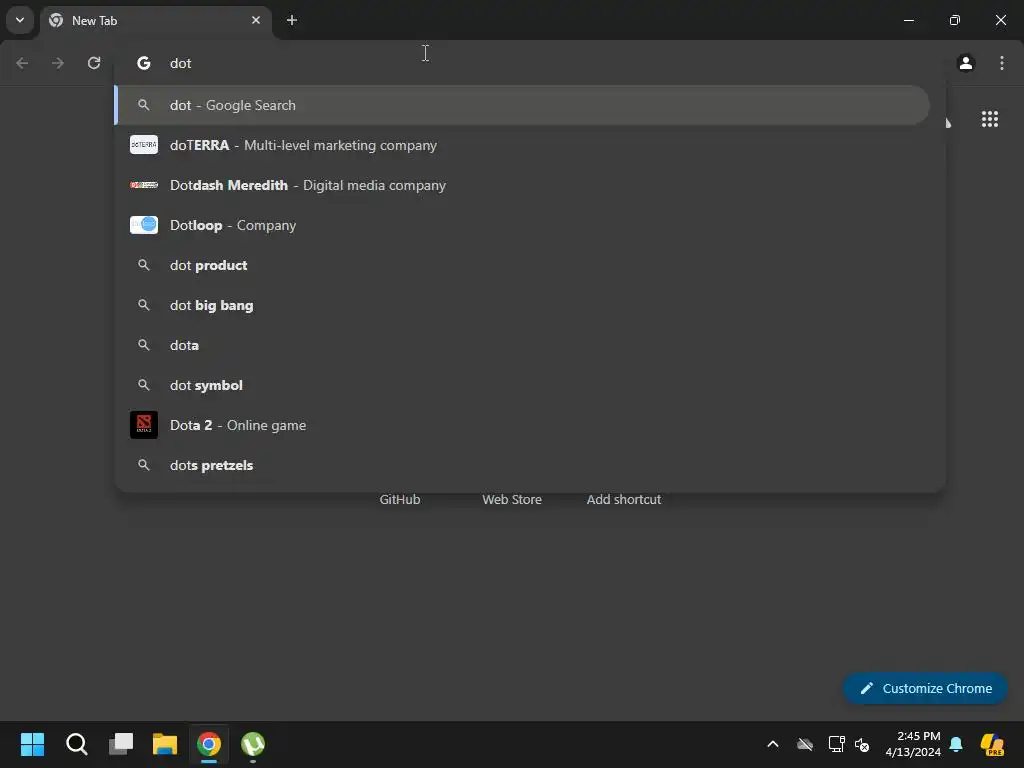Close the New Tab tab
Image resolution: width=1024 pixels, height=768 pixels.
click(x=256, y=20)
